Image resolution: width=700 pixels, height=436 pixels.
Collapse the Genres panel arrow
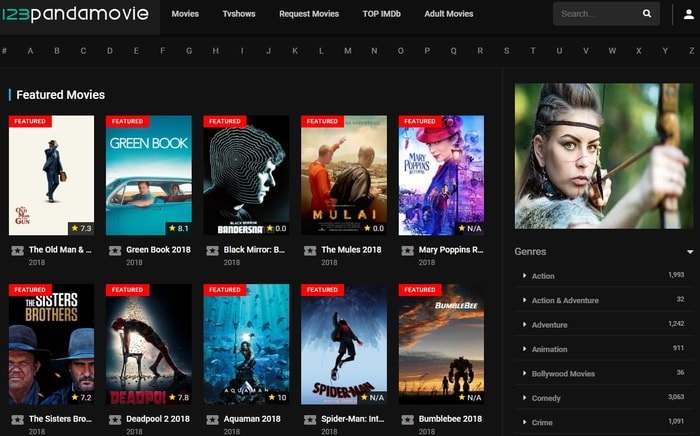click(690, 252)
